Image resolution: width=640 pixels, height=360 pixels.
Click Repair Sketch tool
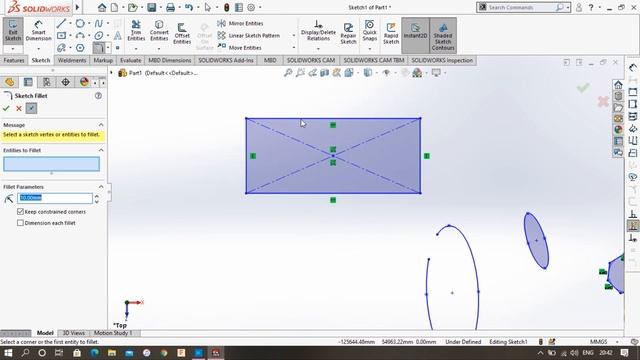[x=348, y=33]
